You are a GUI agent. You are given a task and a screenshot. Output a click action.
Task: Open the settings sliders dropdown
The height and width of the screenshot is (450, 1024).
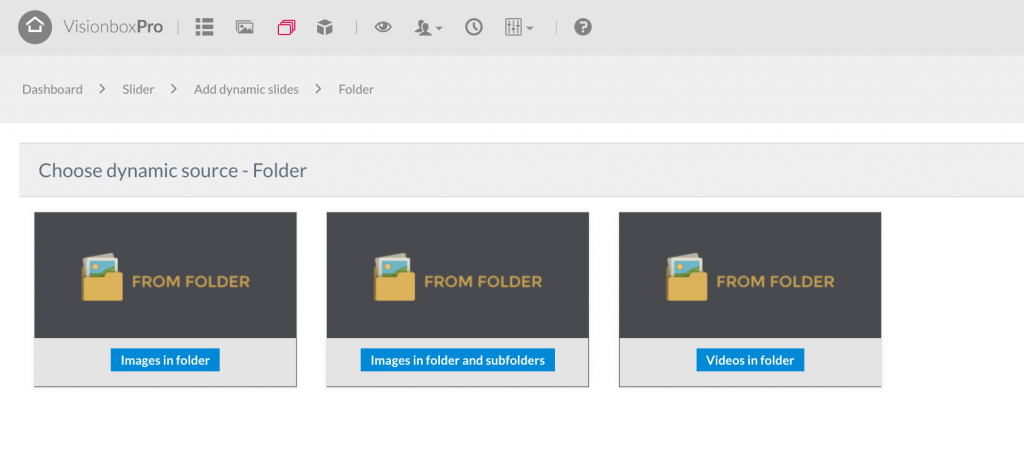click(519, 27)
